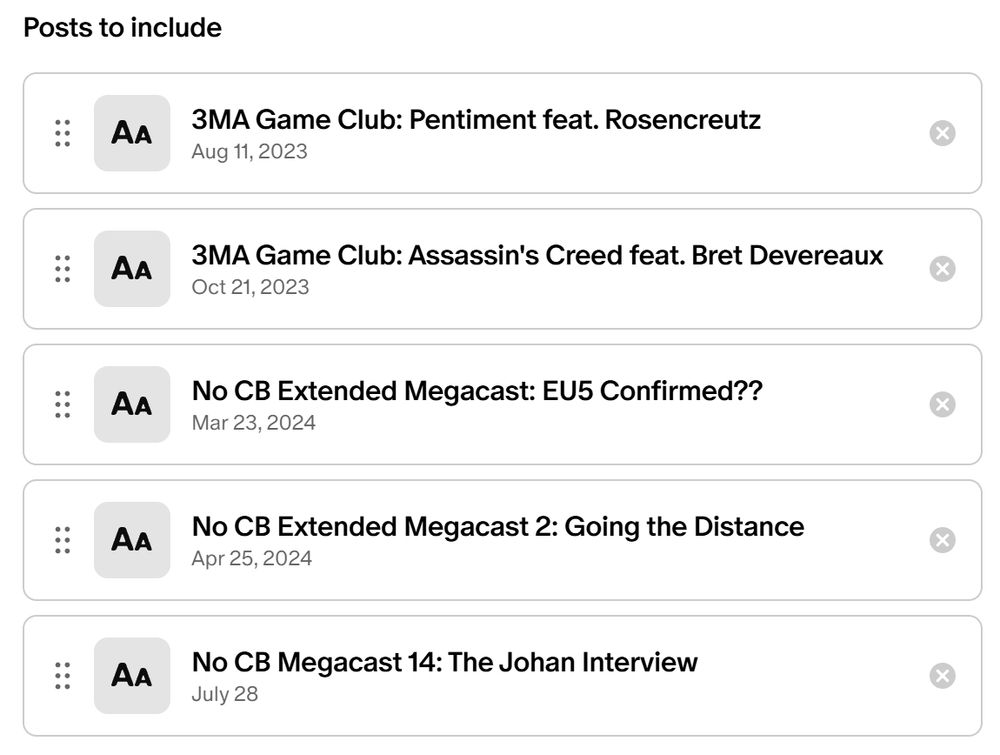Delete the Johan Interview from the list
The width and height of the screenshot is (1000, 755).
[941, 676]
